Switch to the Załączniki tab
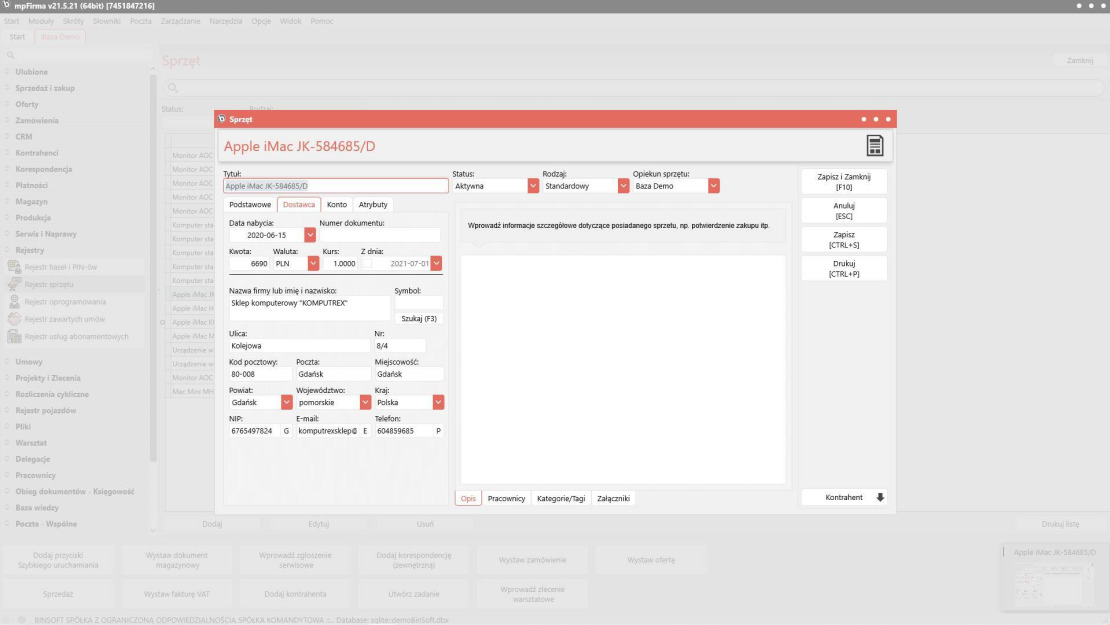The image size is (1110, 625). (613, 498)
